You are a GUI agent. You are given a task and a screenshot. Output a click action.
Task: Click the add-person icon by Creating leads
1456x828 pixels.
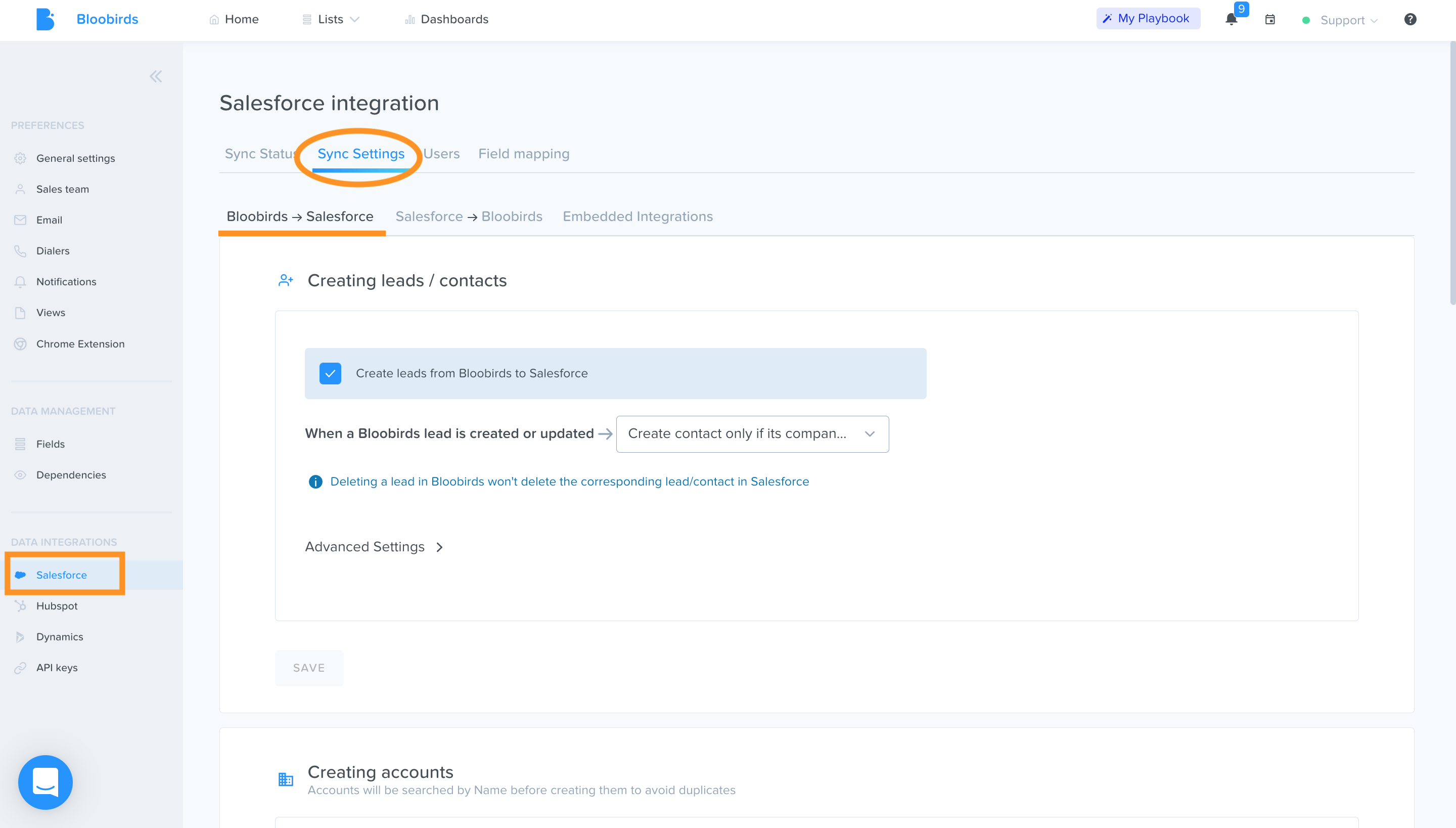[x=286, y=280]
